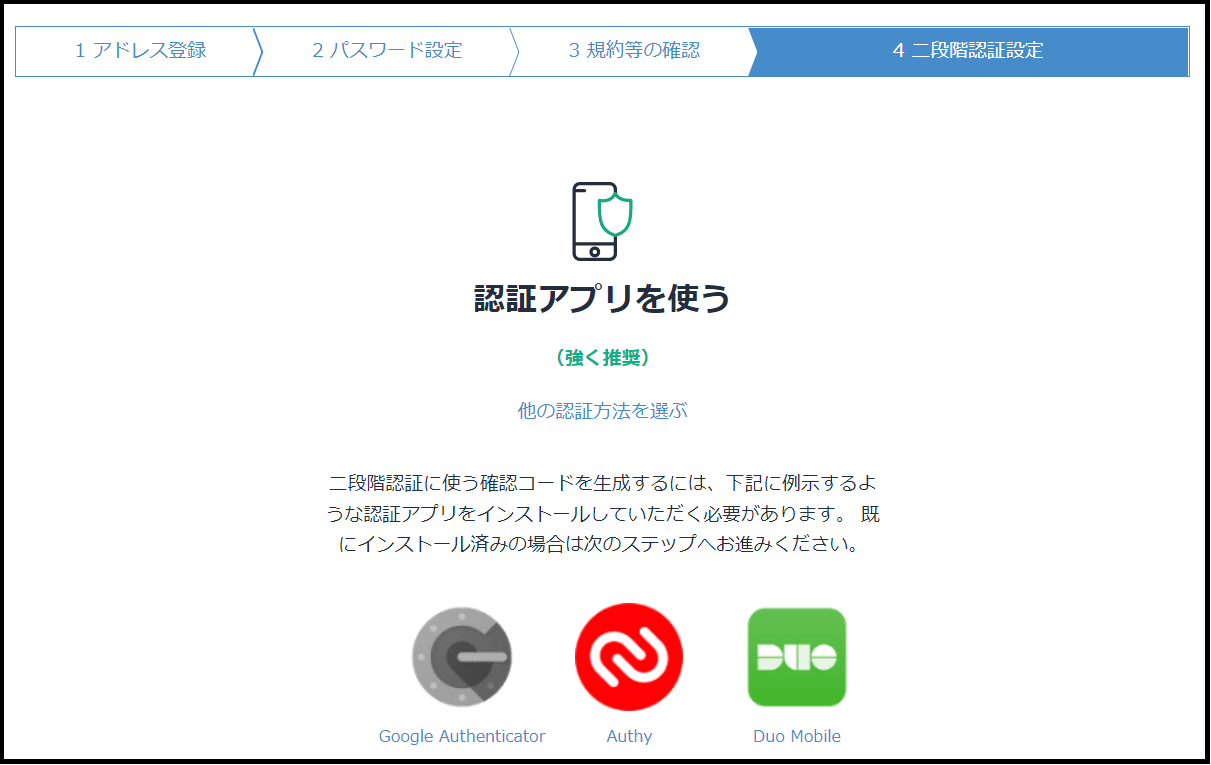
Task: Click the blue step progress bar area
Action: (970, 51)
